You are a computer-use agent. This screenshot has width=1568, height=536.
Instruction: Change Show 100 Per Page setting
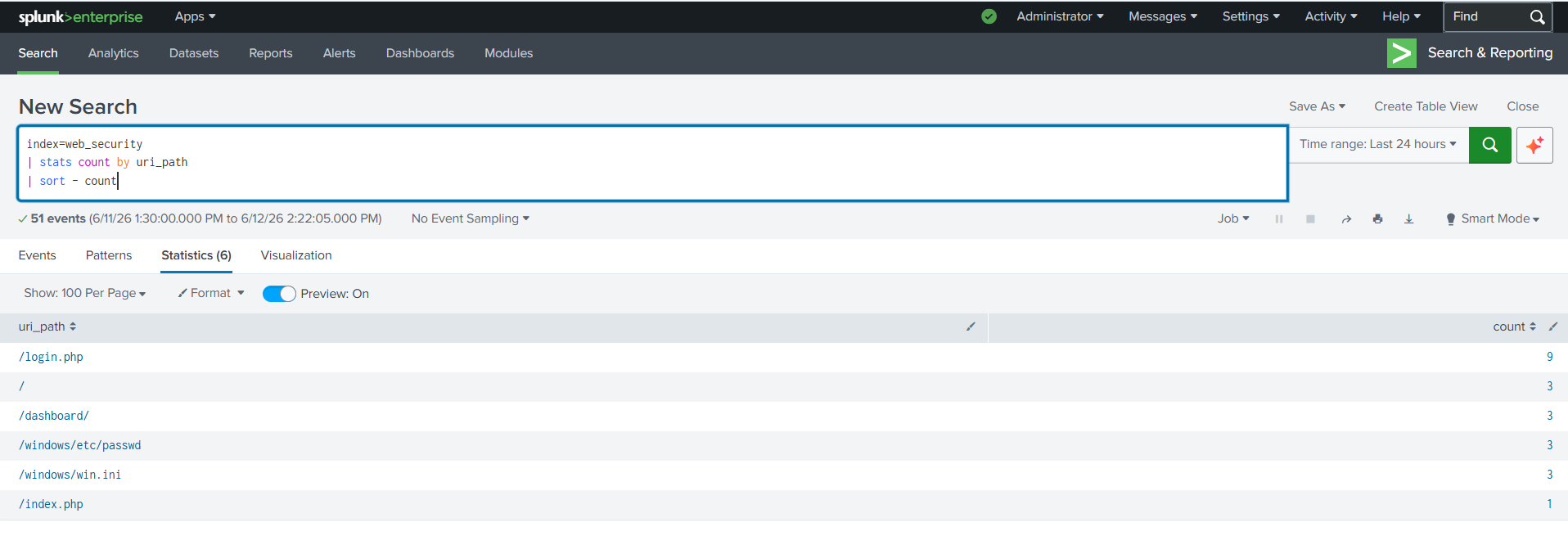click(85, 293)
